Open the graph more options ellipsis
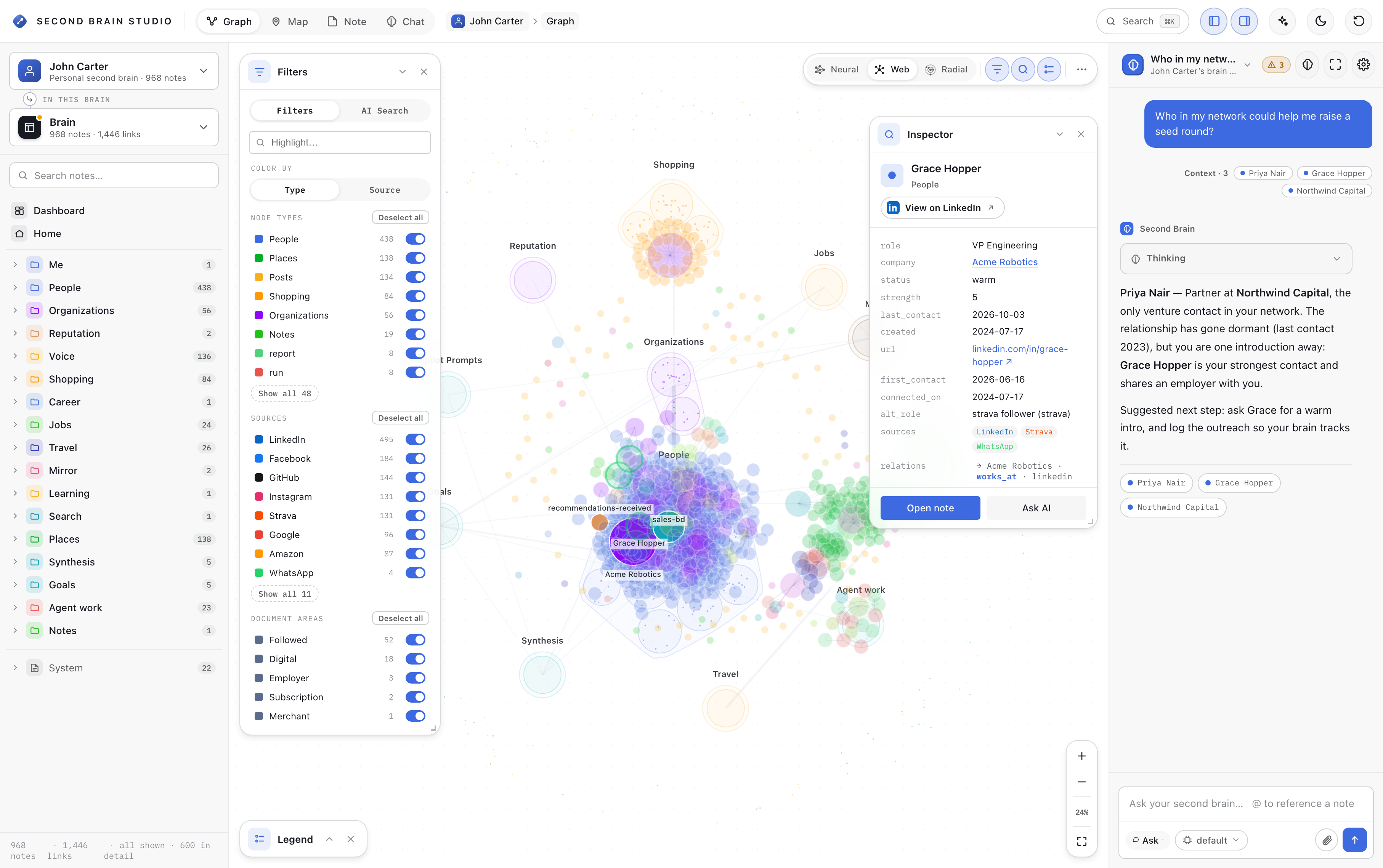 pyautogui.click(x=1081, y=69)
